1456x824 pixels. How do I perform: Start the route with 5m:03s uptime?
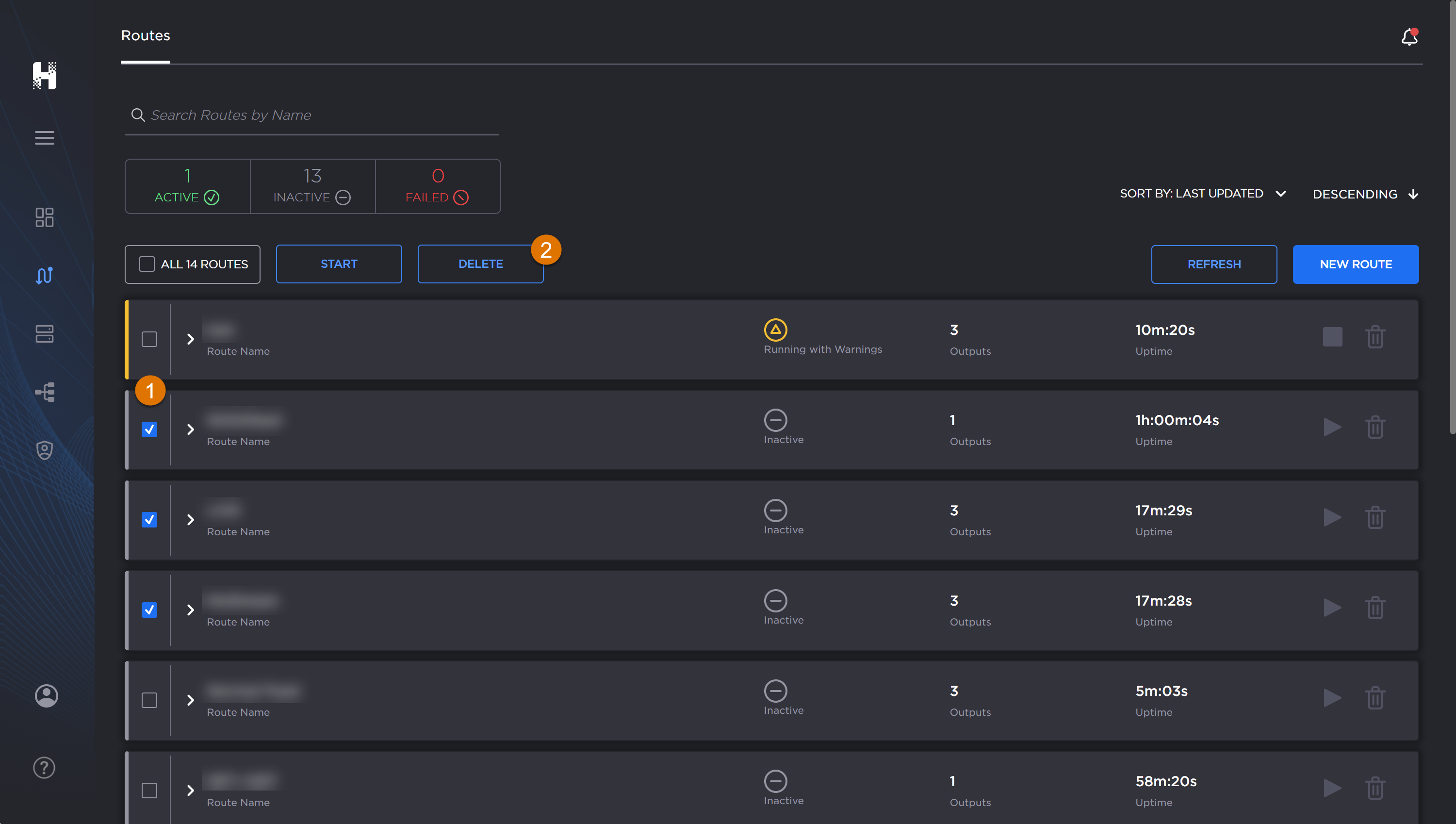pyautogui.click(x=1332, y=698)
